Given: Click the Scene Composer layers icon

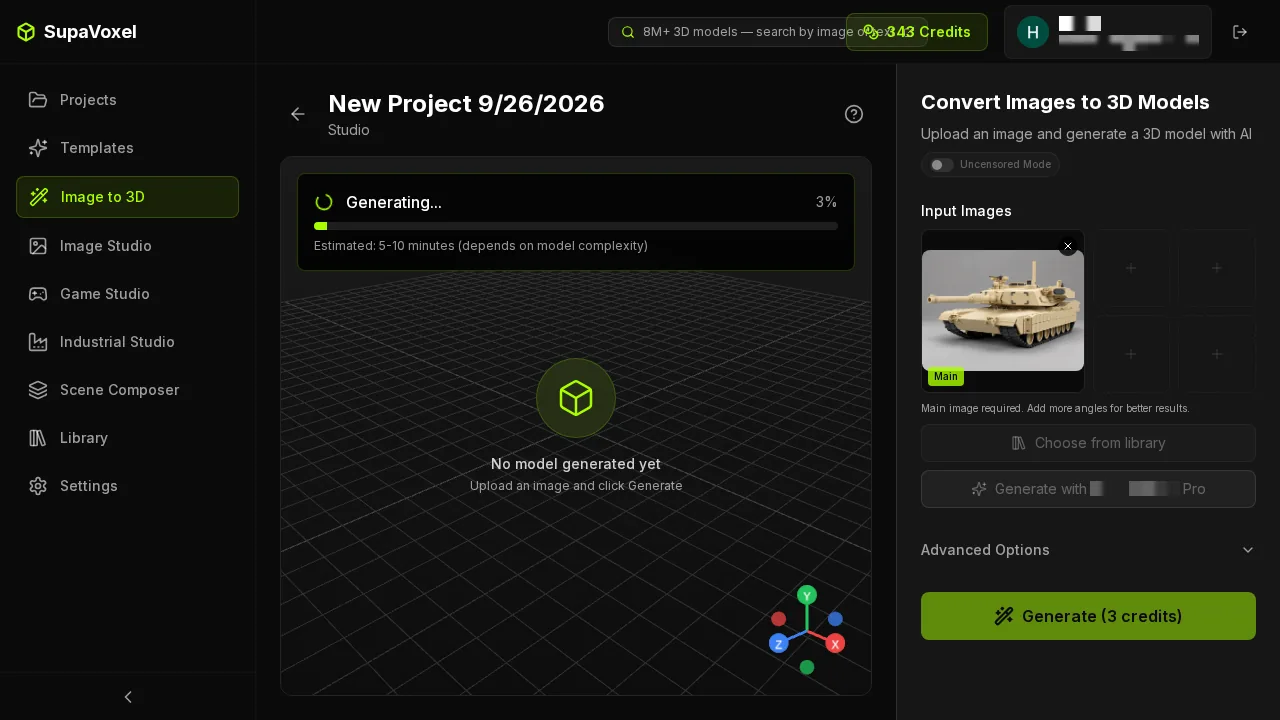Looking at the screenshot, I should pos(38,390).
